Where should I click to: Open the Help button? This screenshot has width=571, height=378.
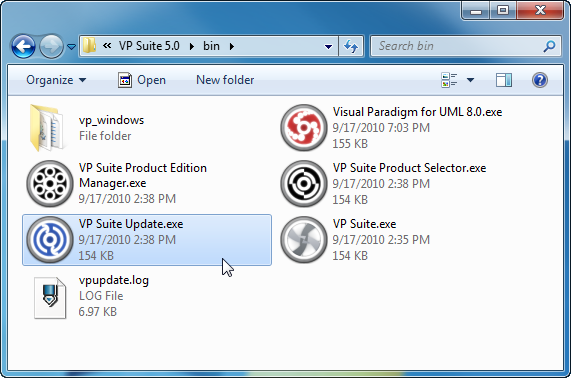tap(540, 80)
